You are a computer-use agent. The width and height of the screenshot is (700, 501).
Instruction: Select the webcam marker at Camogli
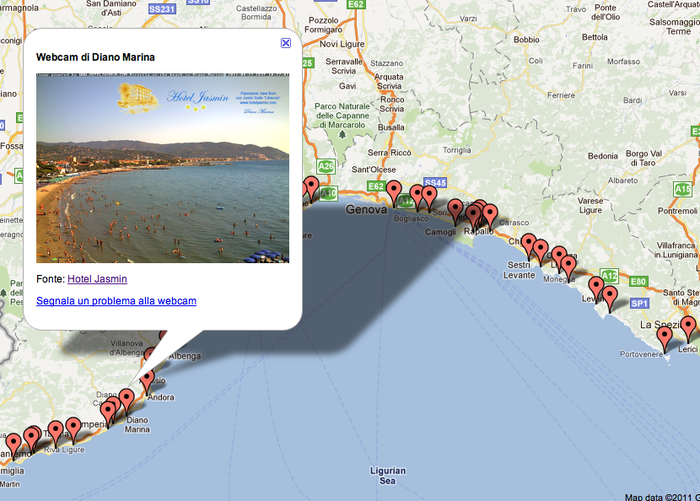click(x=456, y=209)
